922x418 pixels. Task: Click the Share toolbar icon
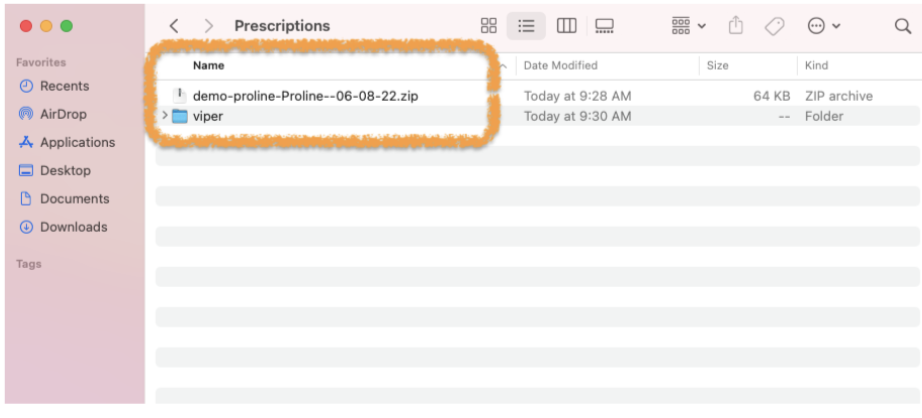(736, 26)
